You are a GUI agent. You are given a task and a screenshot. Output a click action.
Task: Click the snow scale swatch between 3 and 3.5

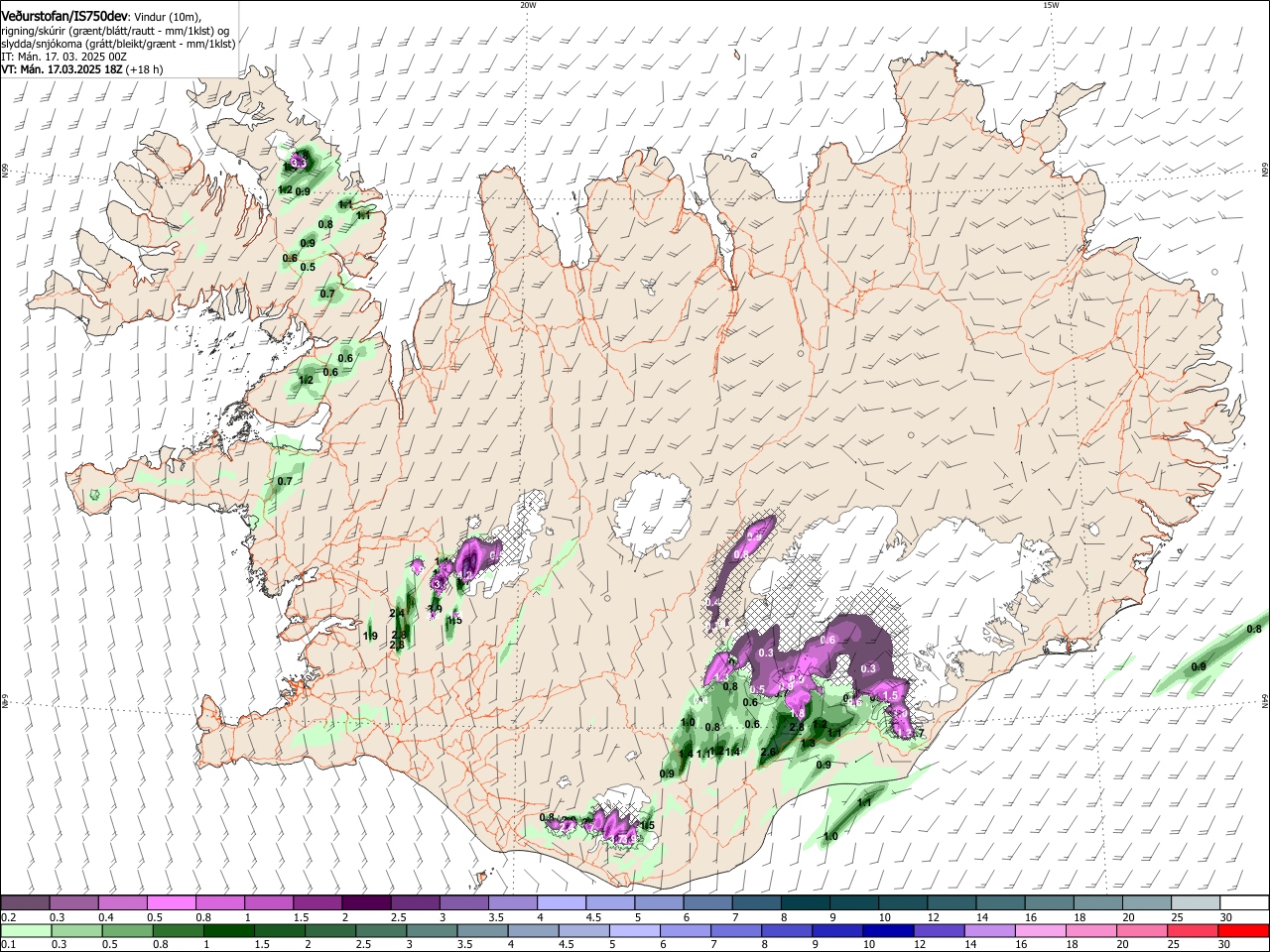(x=463, y=903)
